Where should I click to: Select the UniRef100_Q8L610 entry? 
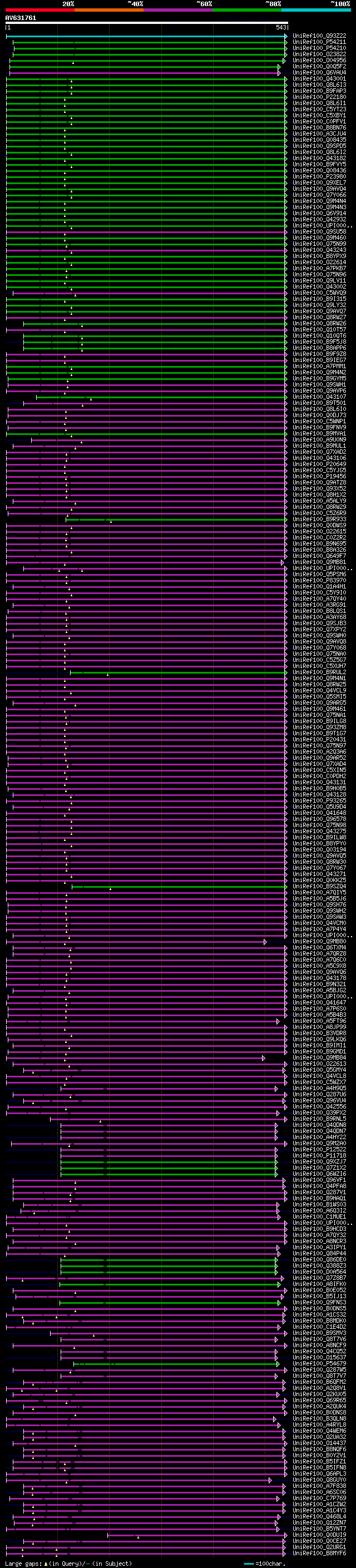319,409
